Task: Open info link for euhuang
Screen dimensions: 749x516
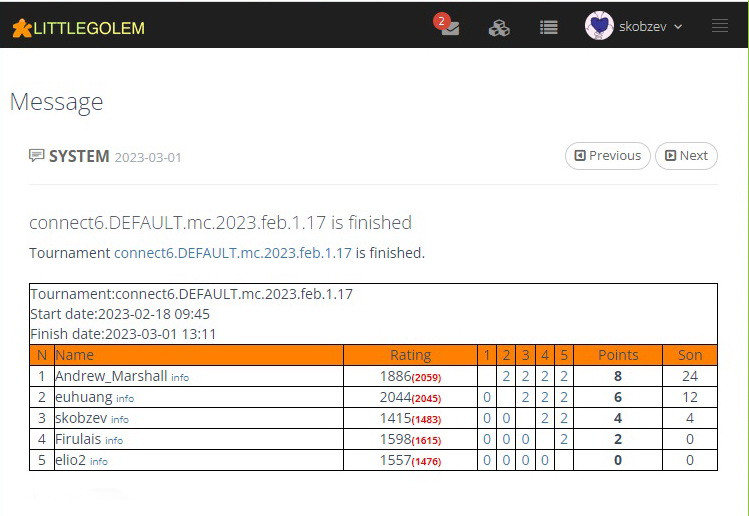Action: [x=125, y=398]
